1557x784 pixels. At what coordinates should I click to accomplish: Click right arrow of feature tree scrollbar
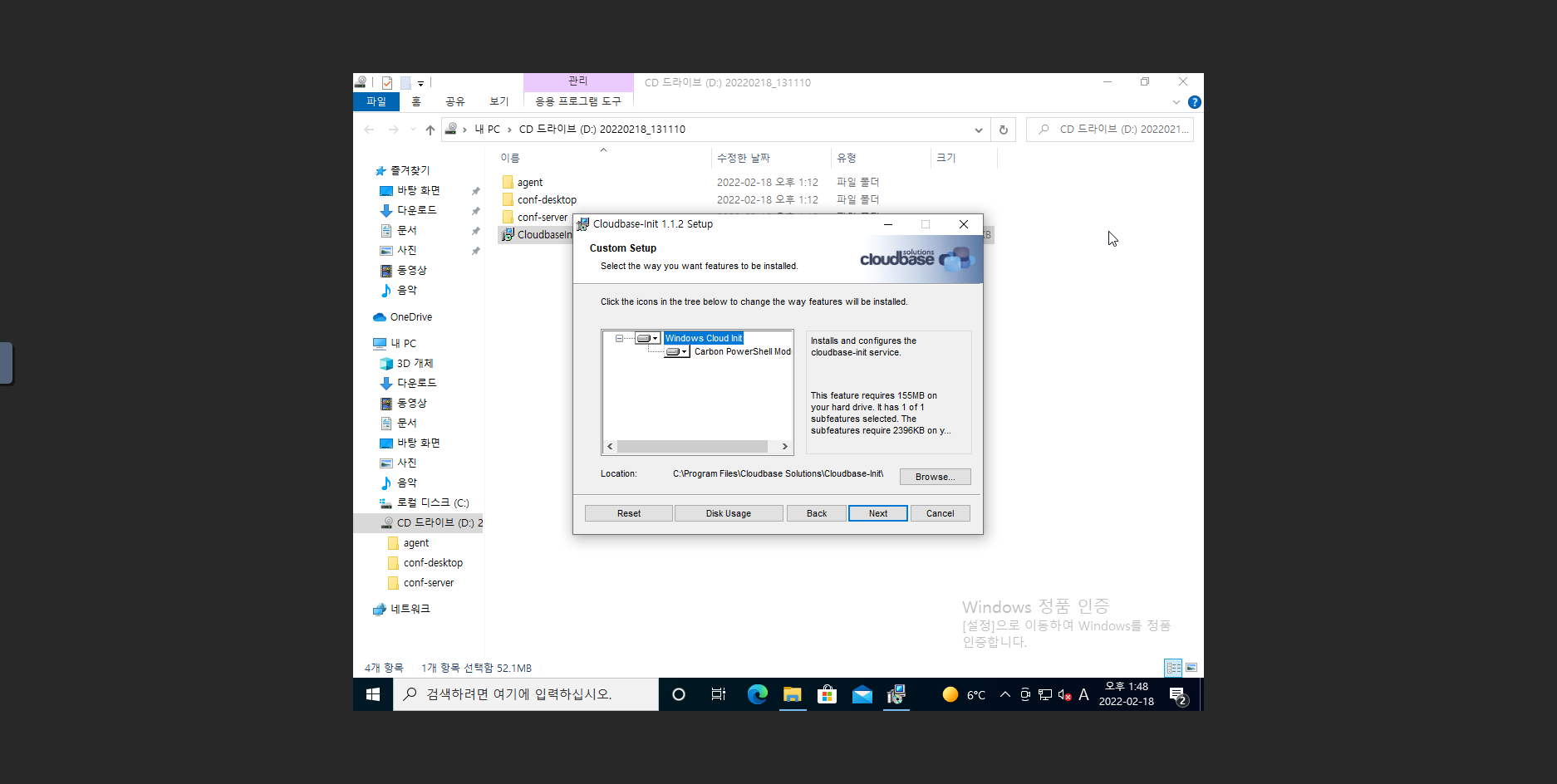(785, 447)
